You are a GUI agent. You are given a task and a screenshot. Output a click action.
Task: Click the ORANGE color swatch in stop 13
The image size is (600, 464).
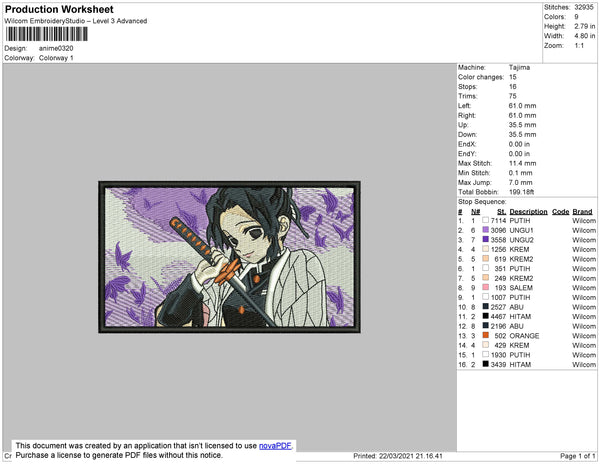(486, 335)
